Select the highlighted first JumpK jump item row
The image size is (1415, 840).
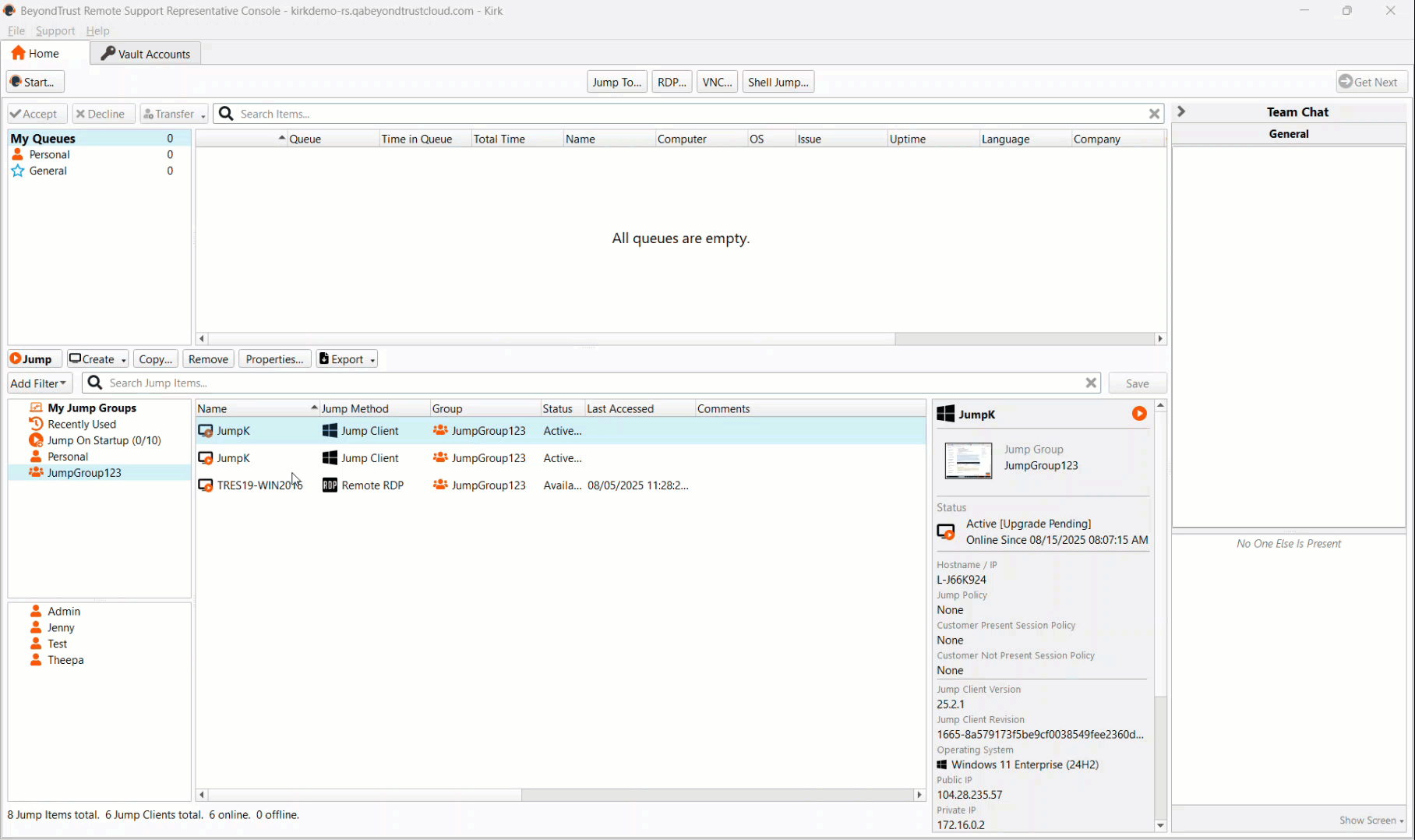(560, 431)
